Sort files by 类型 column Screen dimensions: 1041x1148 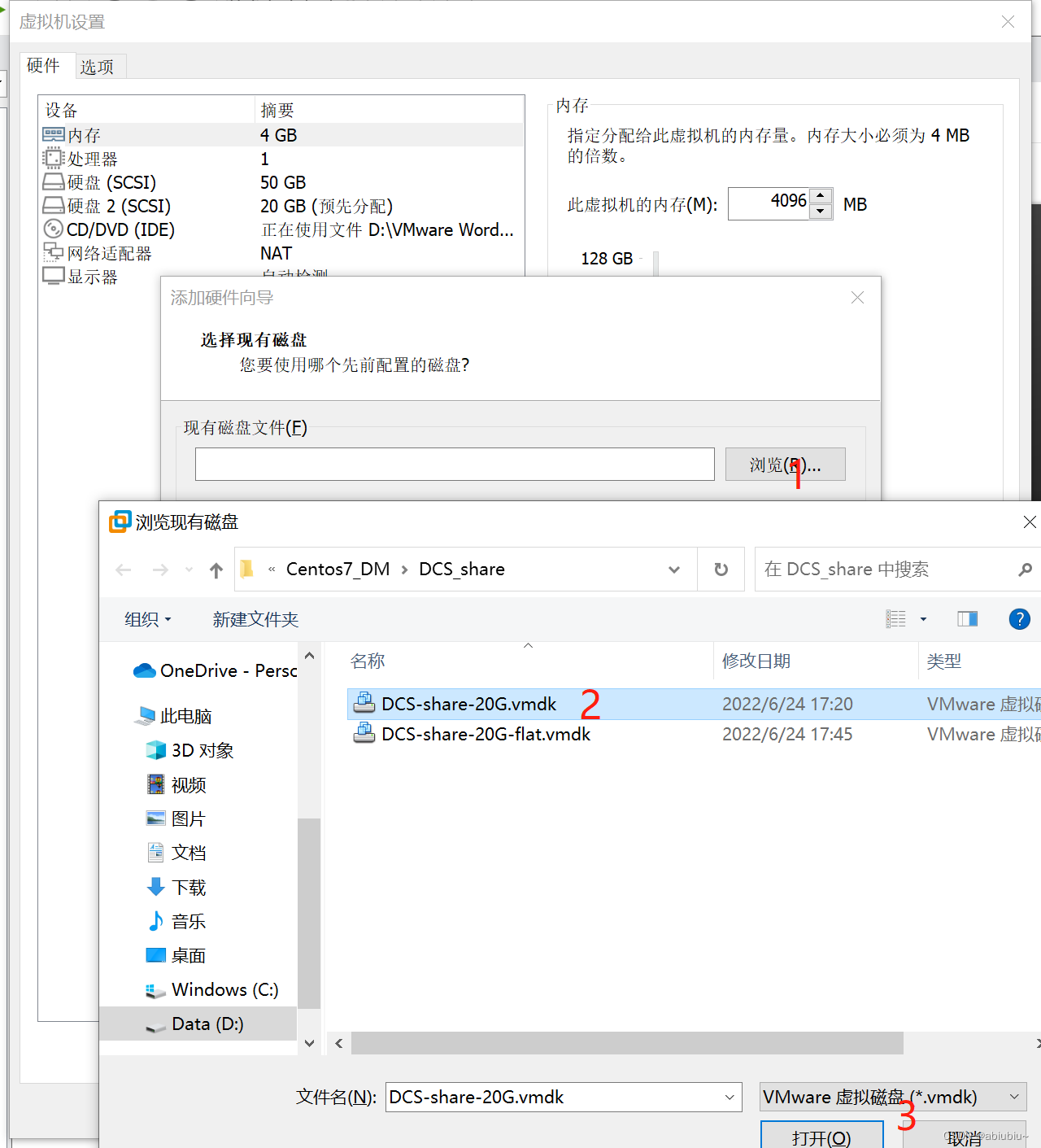[944, 661]
